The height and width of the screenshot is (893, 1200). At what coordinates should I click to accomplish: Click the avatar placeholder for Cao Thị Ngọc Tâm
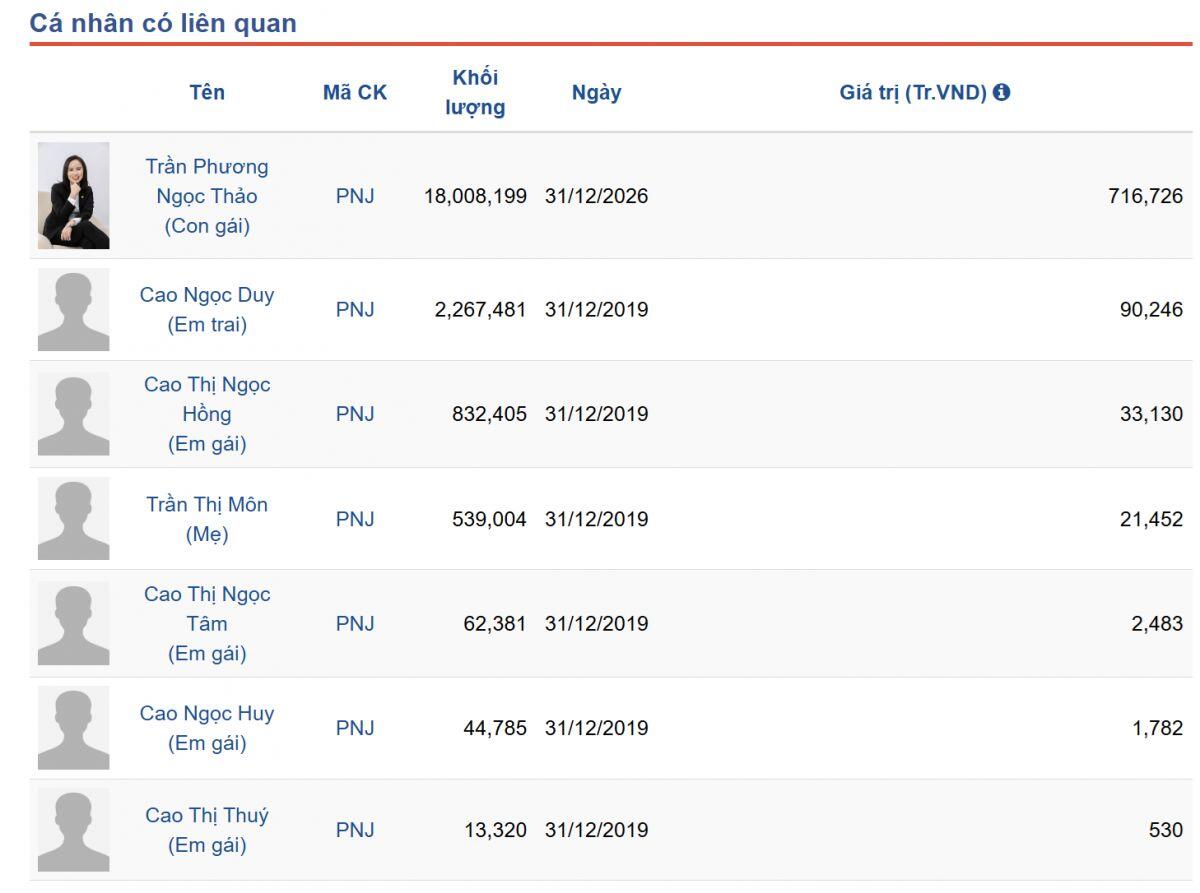coord(74,623)
